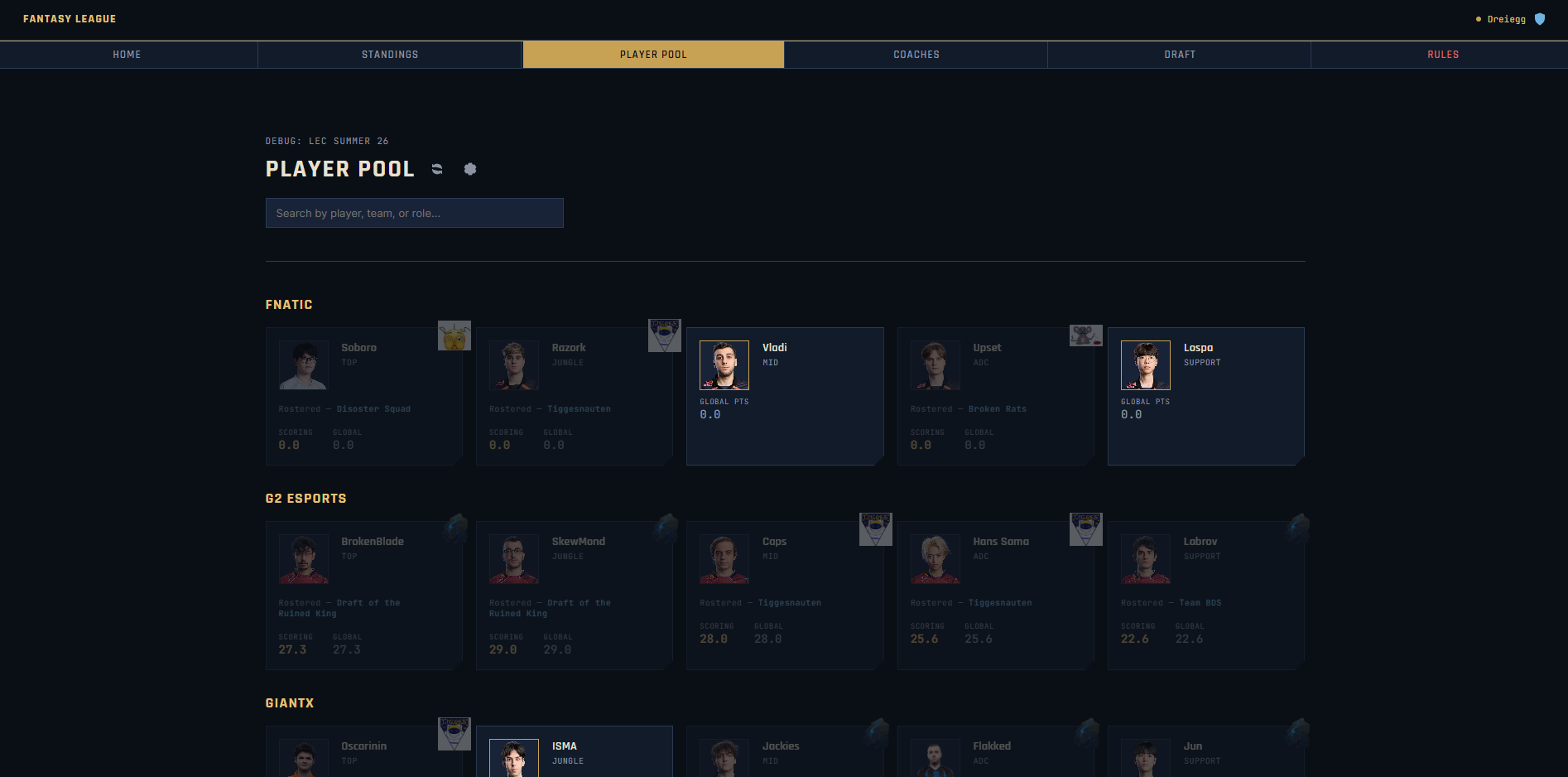This screenshot has height=777, width=1568.
Task: Select the Lospa player name
Action: pos(1198,348)
